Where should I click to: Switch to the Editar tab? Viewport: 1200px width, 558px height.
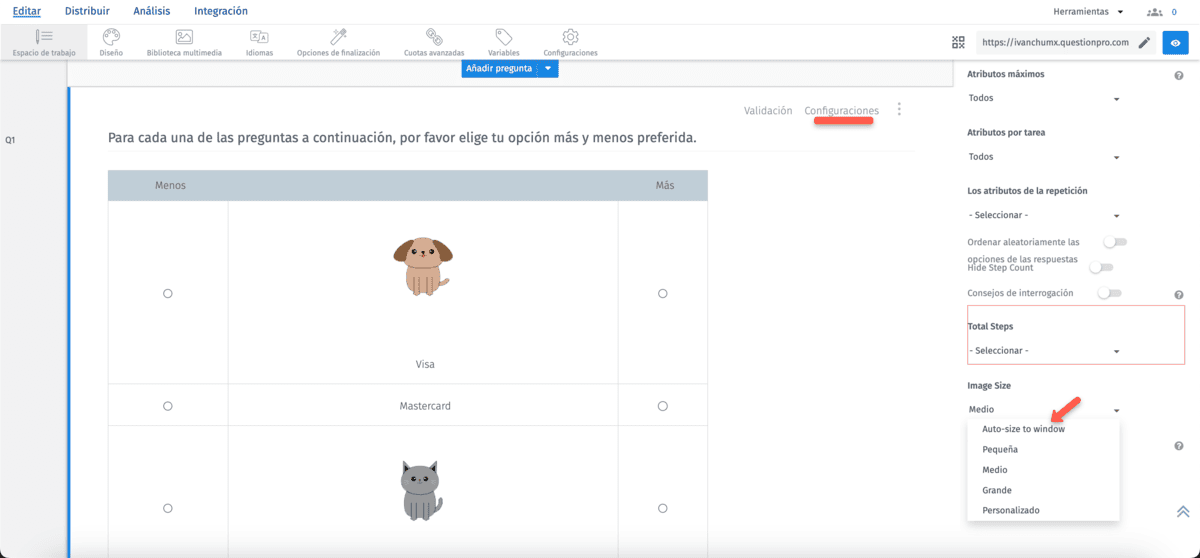click(27, 11)
